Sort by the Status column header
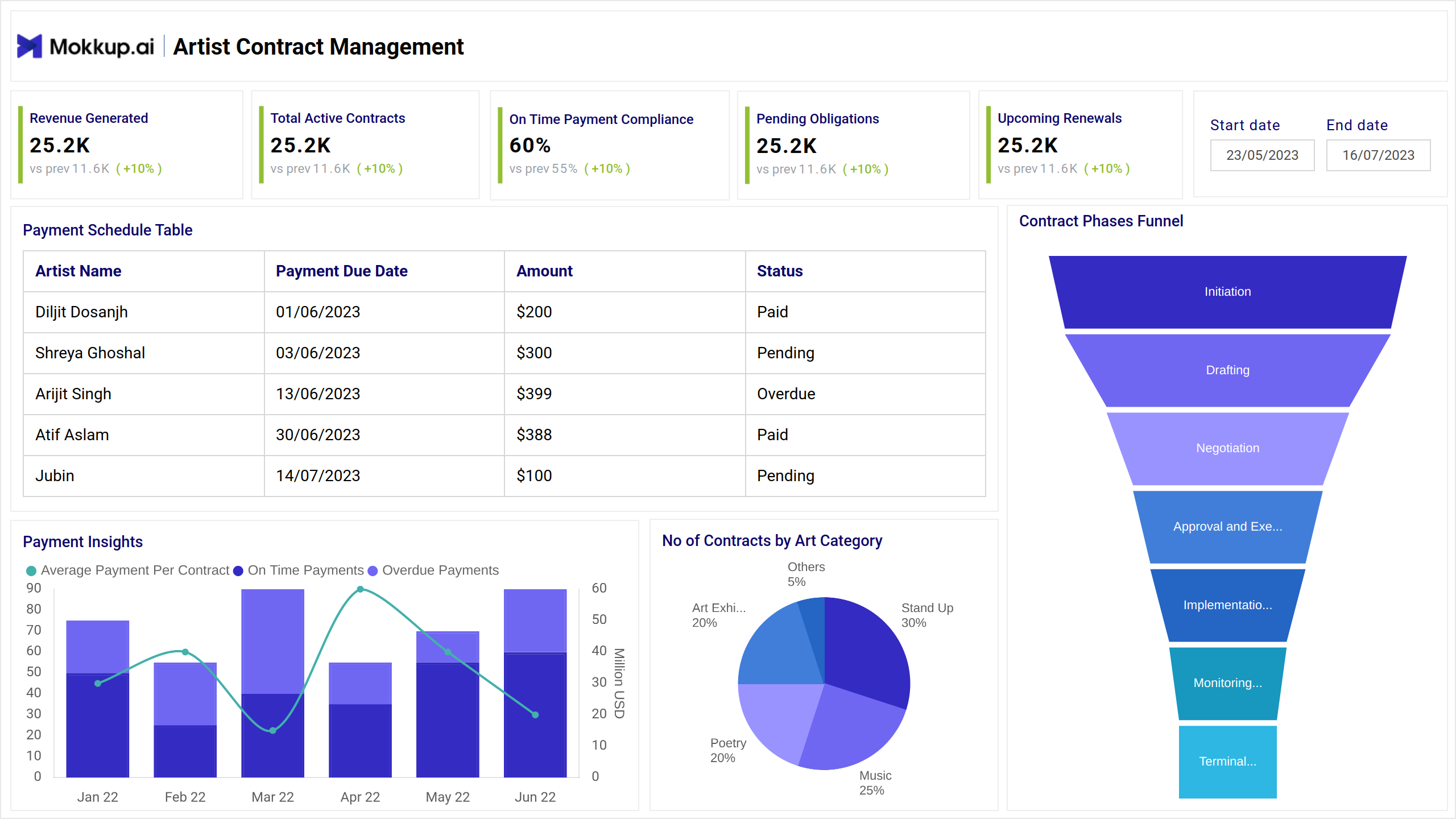 (866, 271)
